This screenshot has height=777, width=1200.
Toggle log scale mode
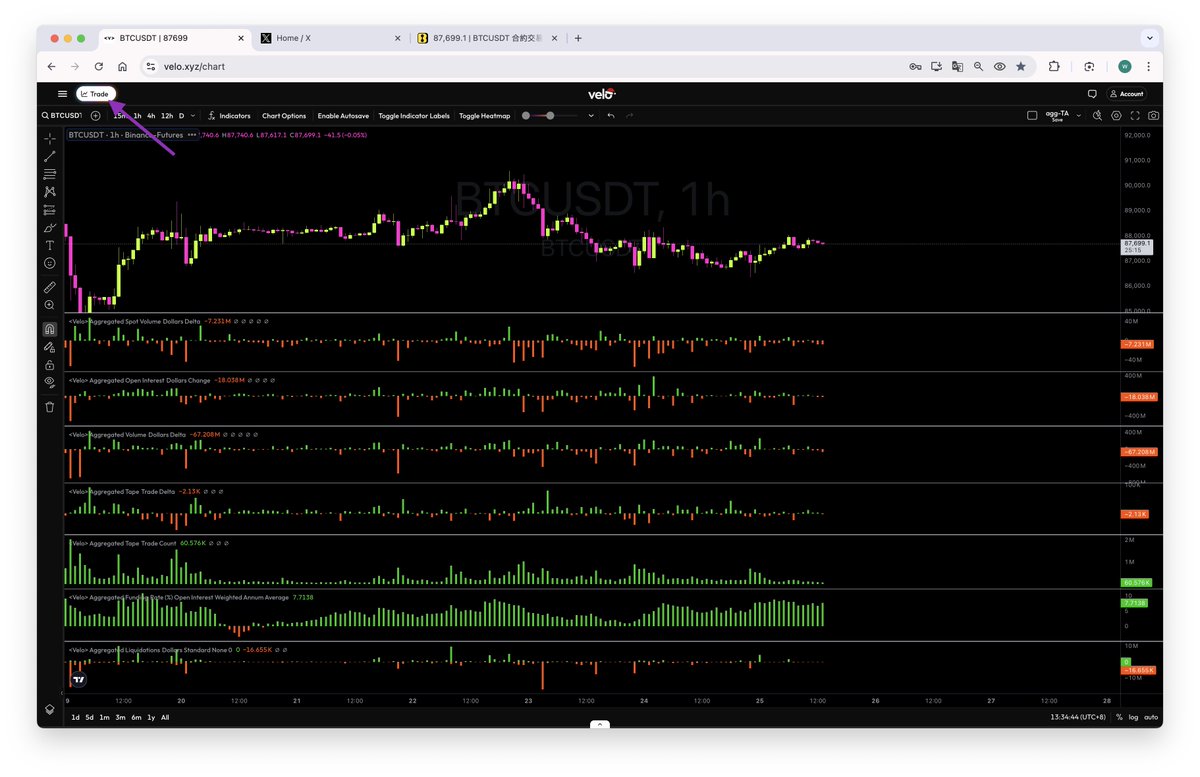pos(1133,717)
